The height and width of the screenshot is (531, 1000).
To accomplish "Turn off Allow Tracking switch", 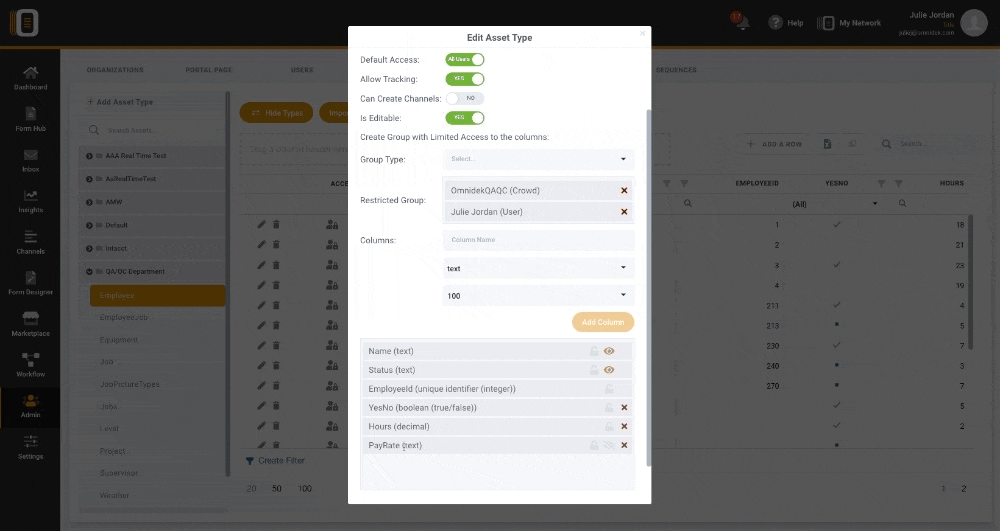I will [x=464, y=79].
